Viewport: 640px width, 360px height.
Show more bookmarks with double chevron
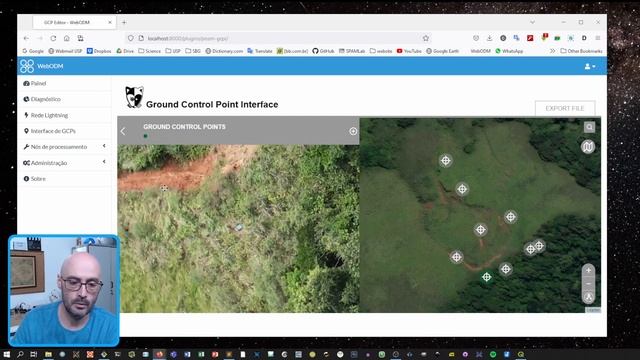[x=552, y=51]
